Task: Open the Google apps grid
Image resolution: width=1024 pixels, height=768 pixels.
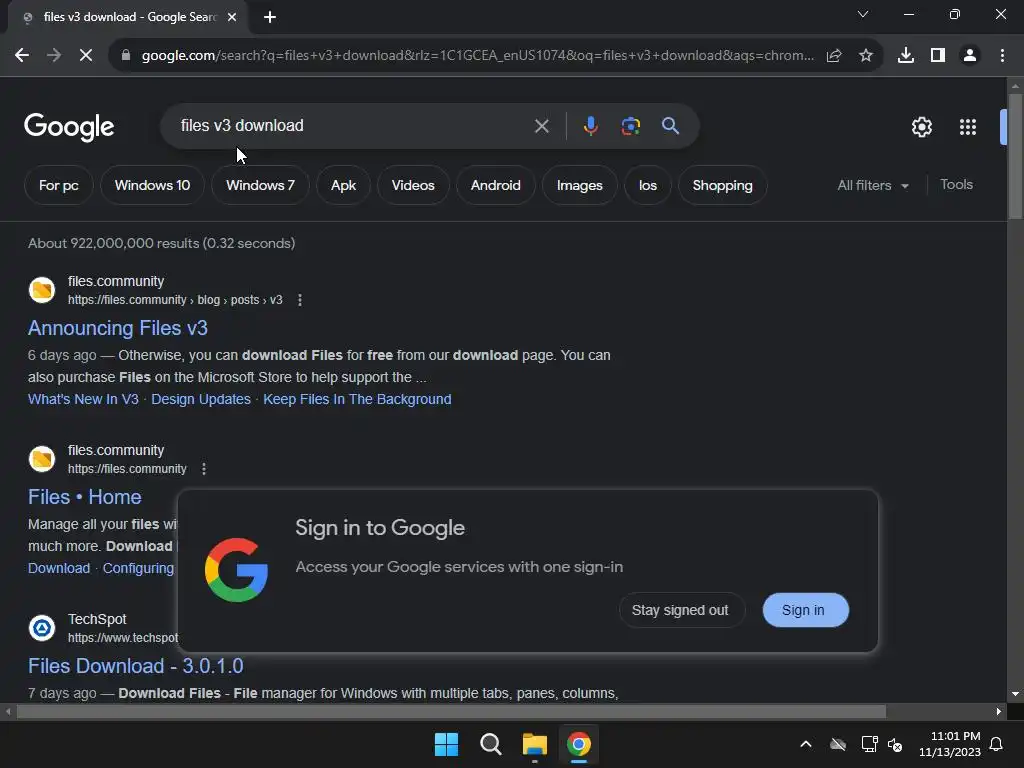Action: point(968,127)
